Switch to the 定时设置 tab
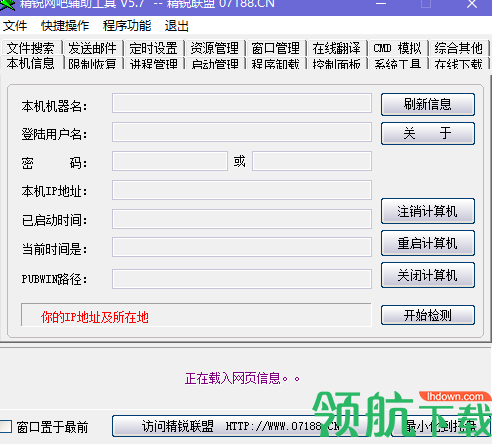492x444 pixels. (x=153, y=48)
